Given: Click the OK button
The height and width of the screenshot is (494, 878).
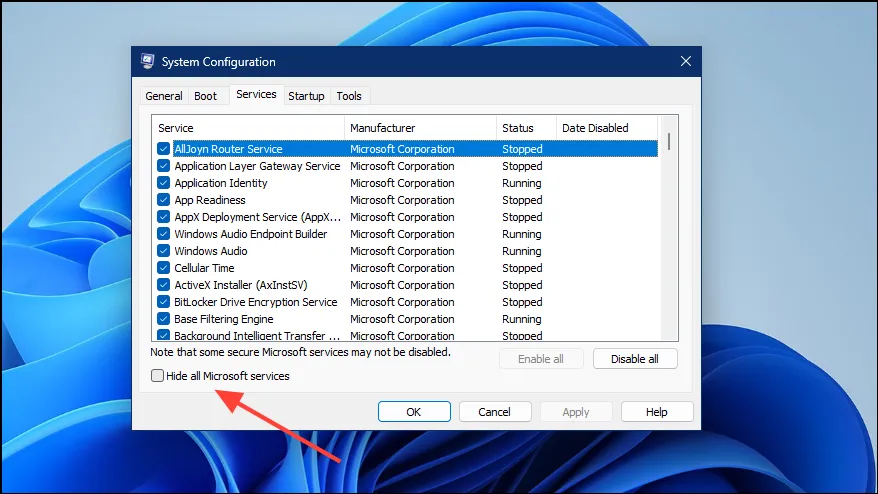Looking at the screenshot, I should [x=414, y=412].
